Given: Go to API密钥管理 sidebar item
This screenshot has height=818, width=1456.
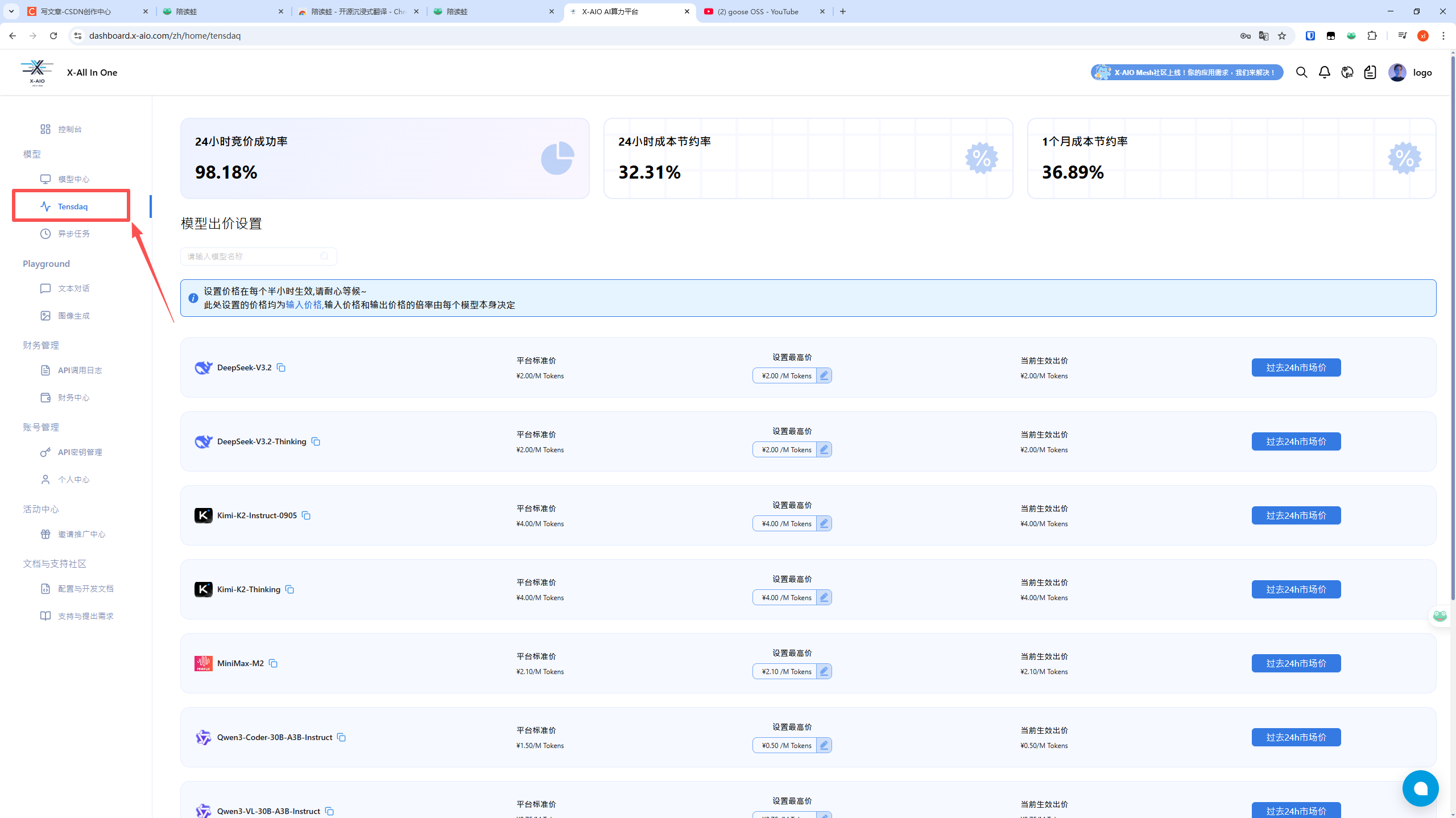Looking at the screenshot, I should tap(80, 452).
